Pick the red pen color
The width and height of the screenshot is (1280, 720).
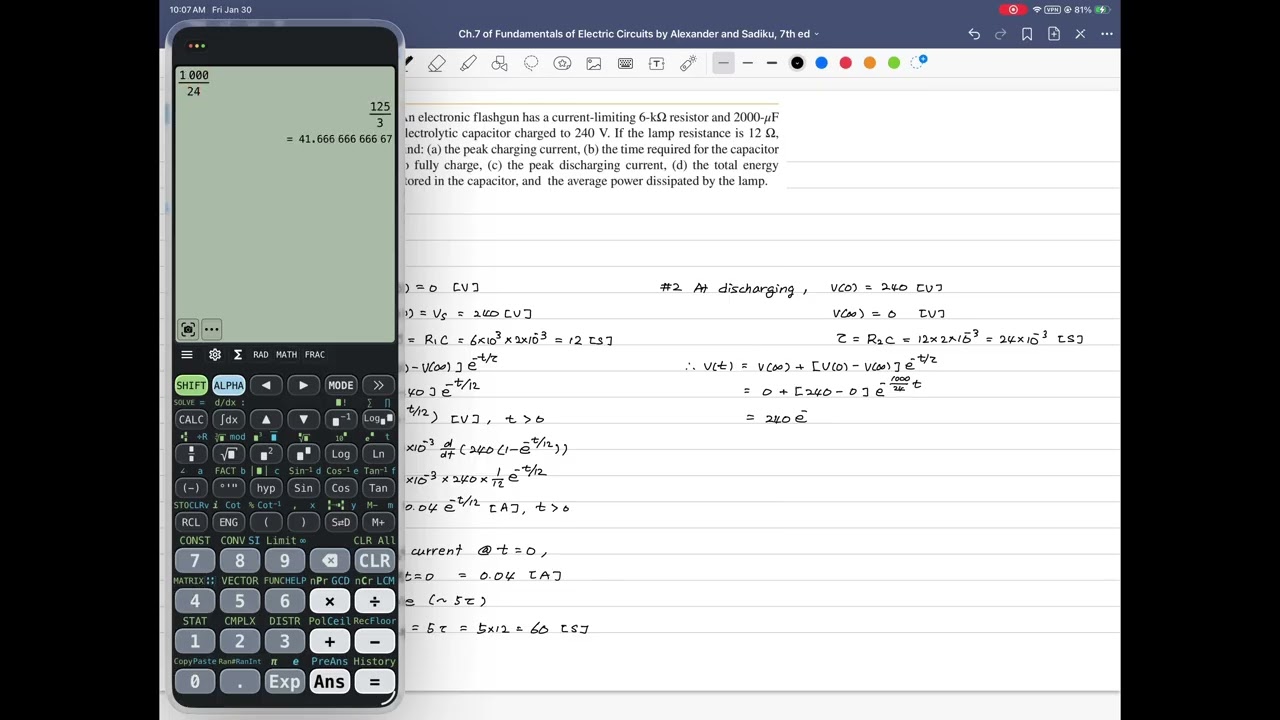pyautogui.click(x=845, y=63)
